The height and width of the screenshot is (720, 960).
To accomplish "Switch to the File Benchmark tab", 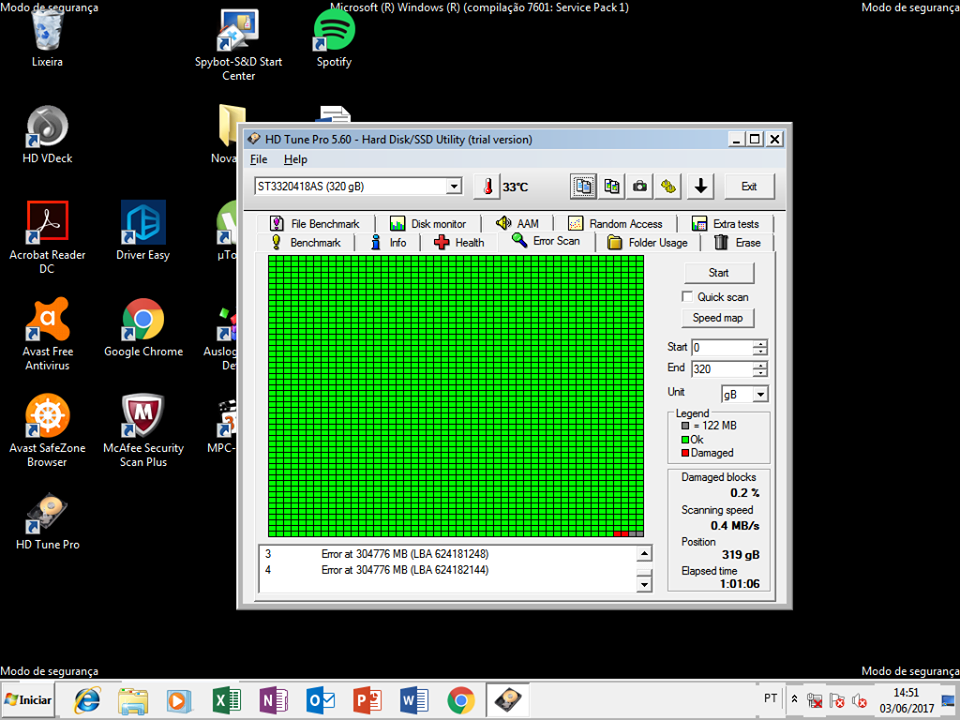I will pos(315,223).
